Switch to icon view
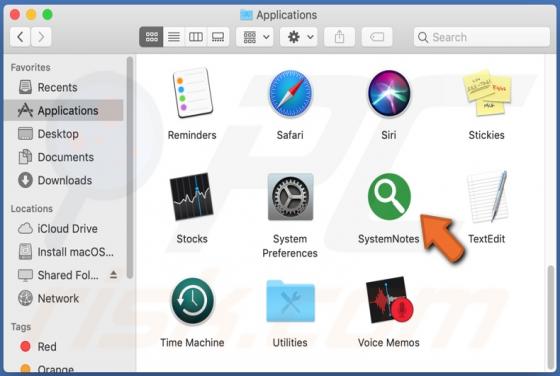560x376 pixels. click(x=151, y=37)
